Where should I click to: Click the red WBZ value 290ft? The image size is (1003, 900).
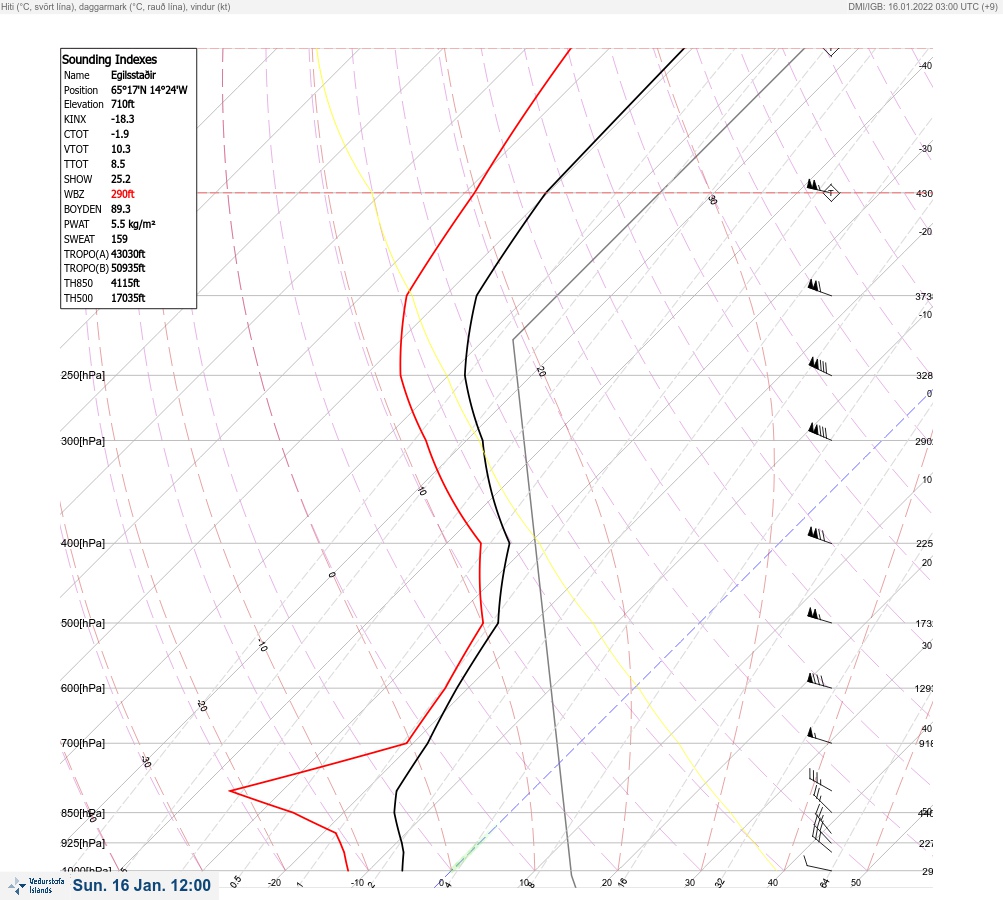point(122,194)
